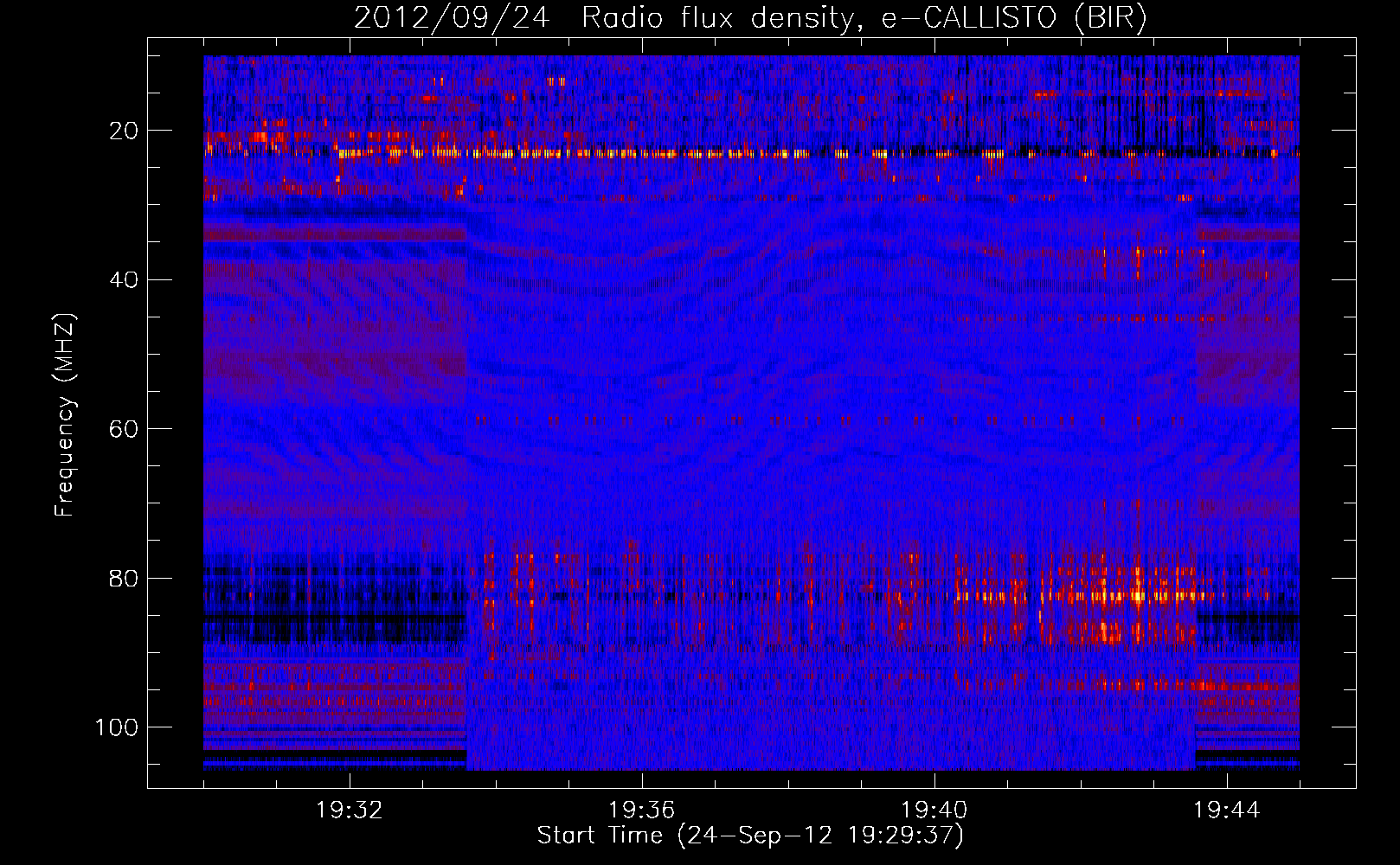
Task: Click the 100 MHz frequency tick label
Action: point(117,727)
